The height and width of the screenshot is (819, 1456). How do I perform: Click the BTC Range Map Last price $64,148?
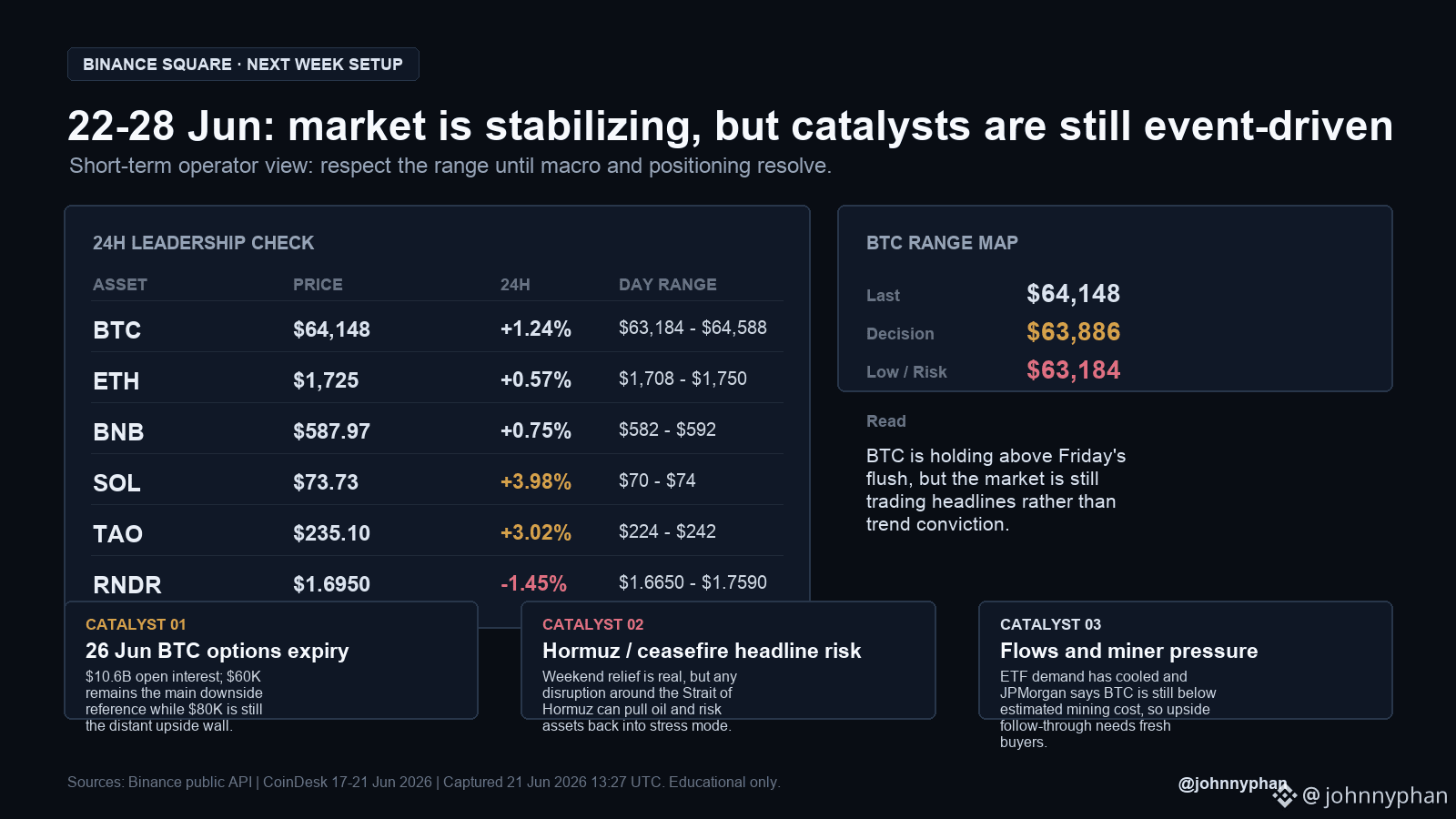tap(1074, 294)
